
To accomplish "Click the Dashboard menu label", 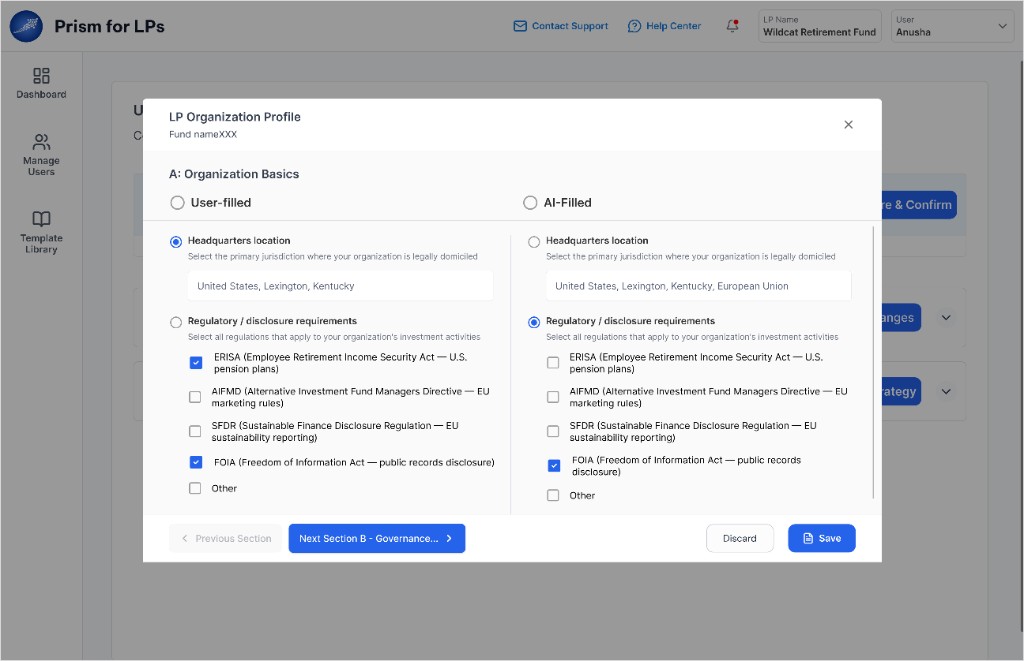I will click(x=41, y=95).
